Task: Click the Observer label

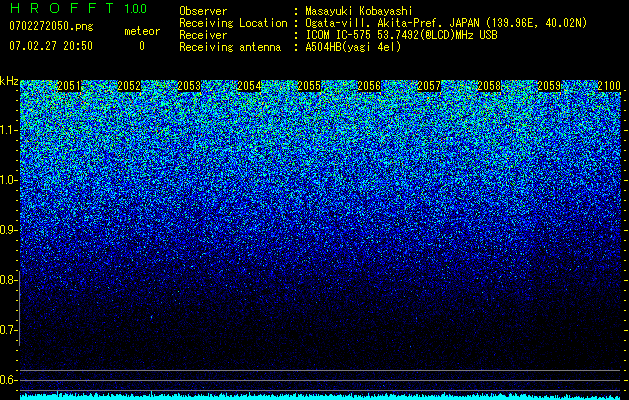Action: coord(203,11)
